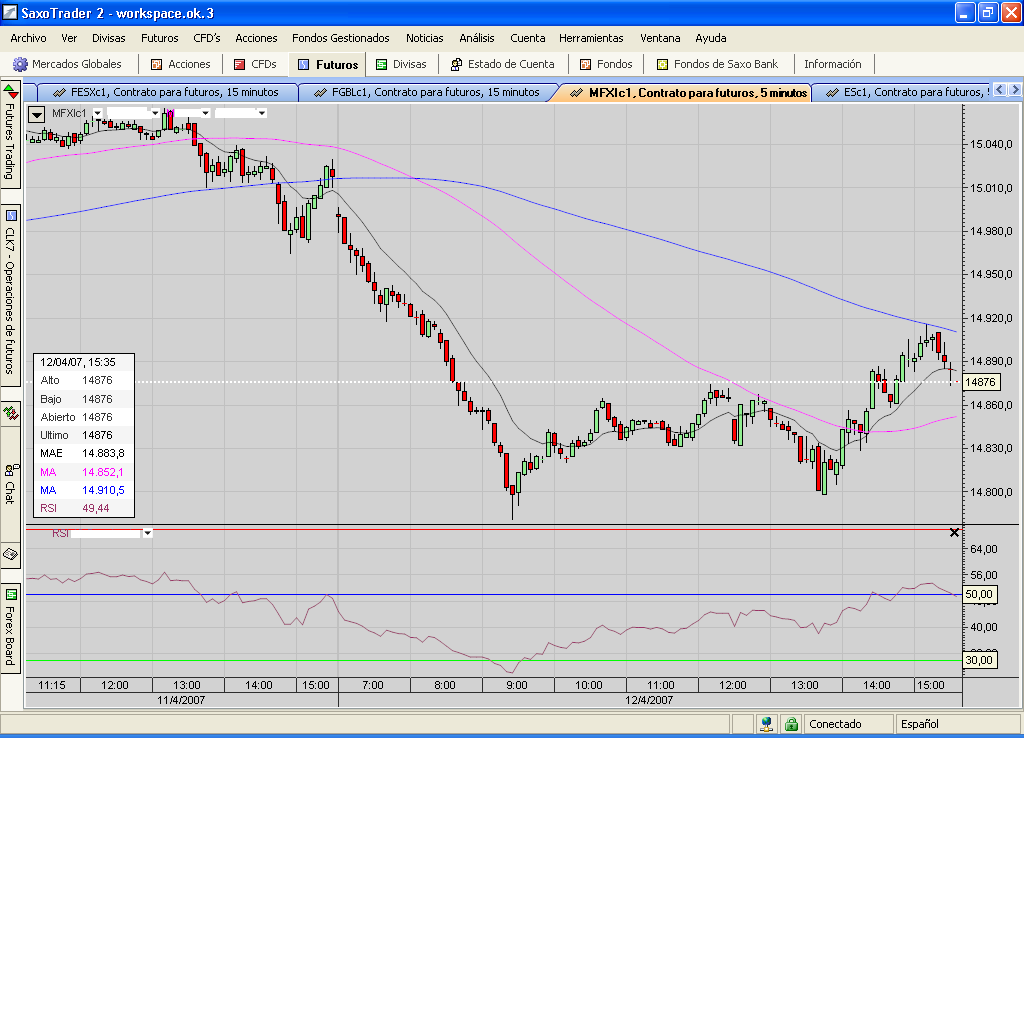Click the newspaper sidebar icon

pos(11,555)
